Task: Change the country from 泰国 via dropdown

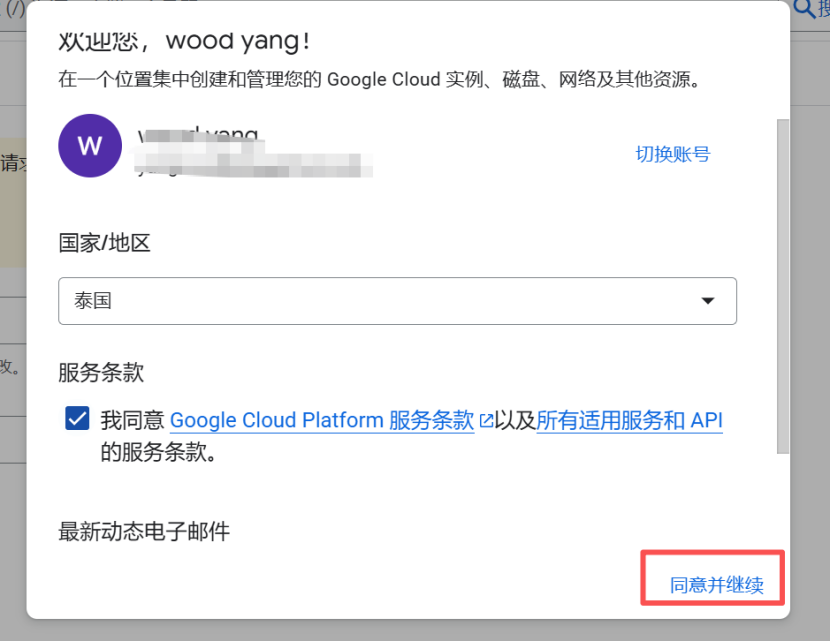Action: (x=397, y=300)
